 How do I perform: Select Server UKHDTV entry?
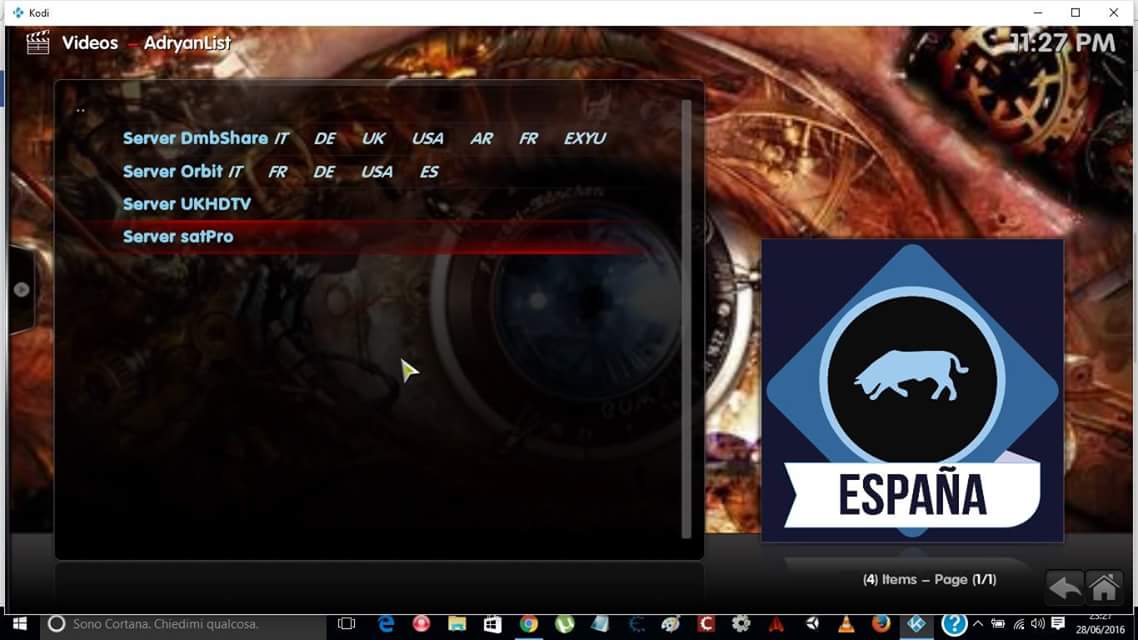186,204
